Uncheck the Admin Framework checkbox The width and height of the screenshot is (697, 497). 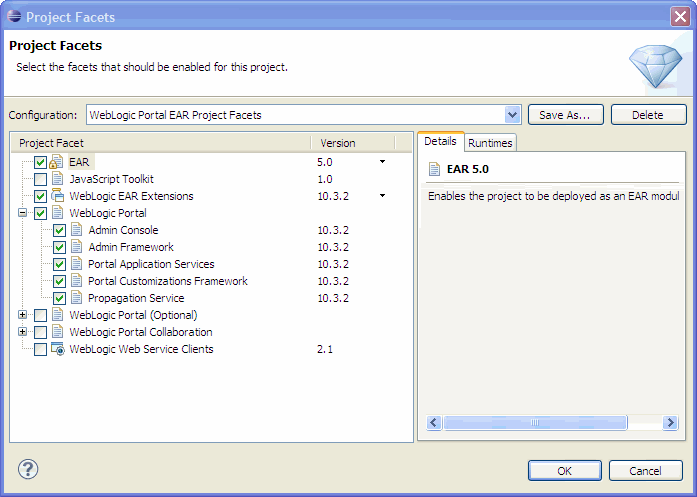60,247
